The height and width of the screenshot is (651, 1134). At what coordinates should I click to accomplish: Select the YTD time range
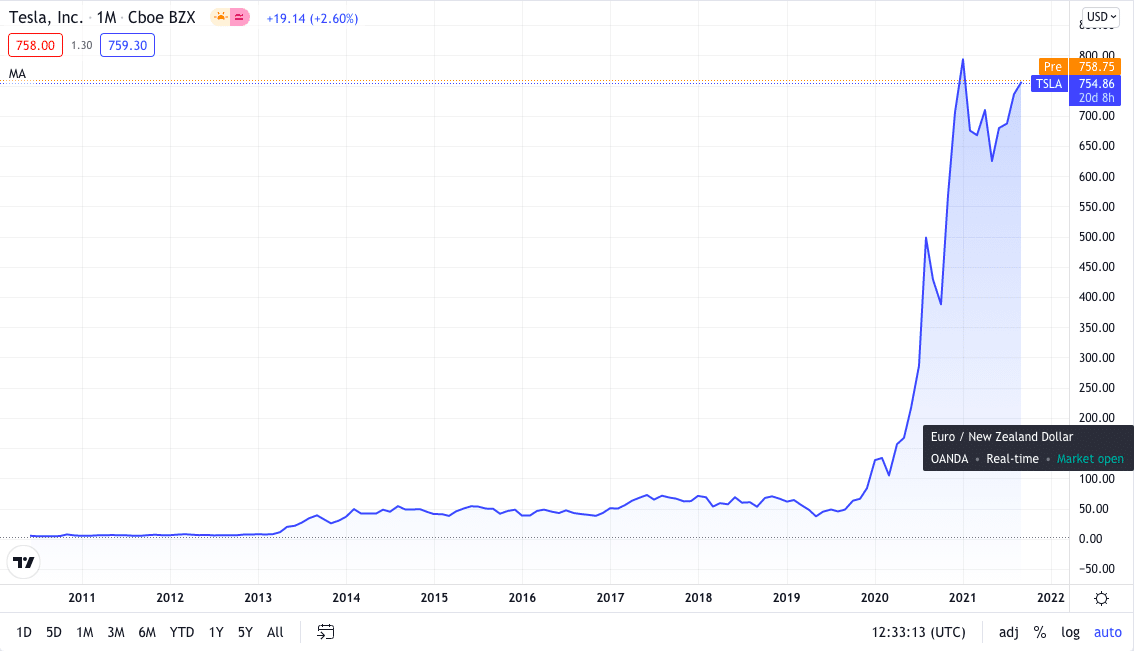pos(182,632)
